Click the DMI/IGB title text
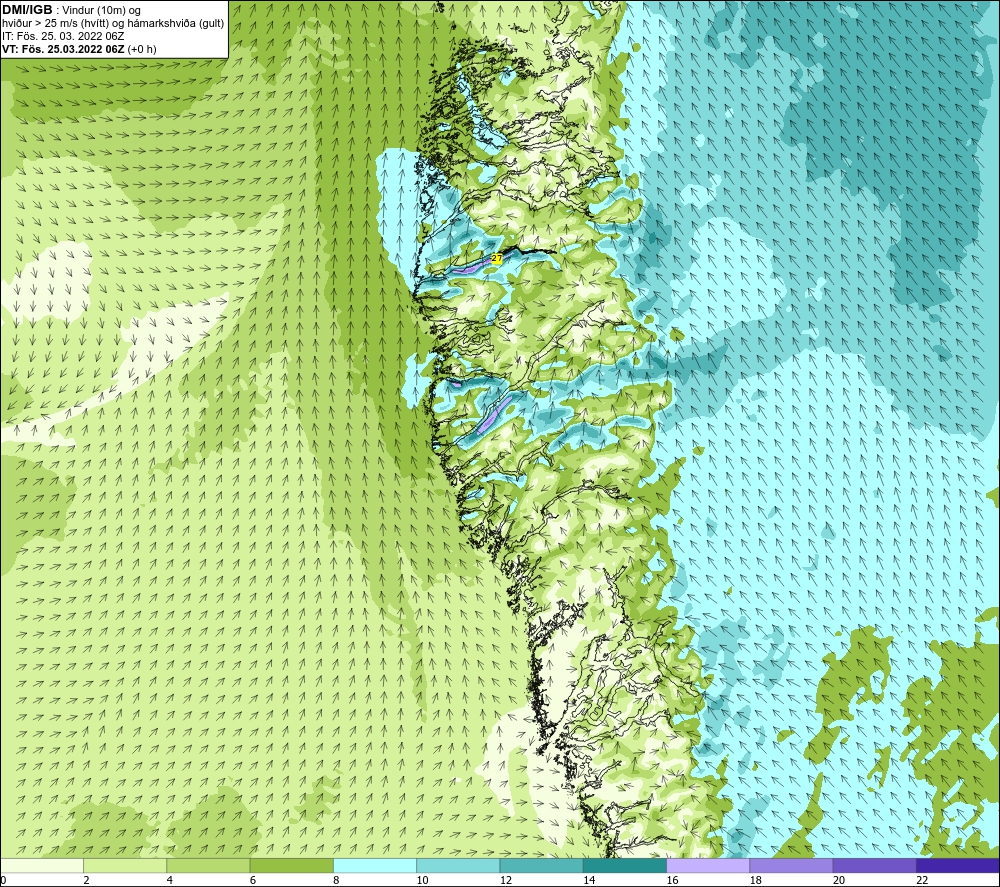The height and width of the screenshot is (887, 1000). click(27, 10)
